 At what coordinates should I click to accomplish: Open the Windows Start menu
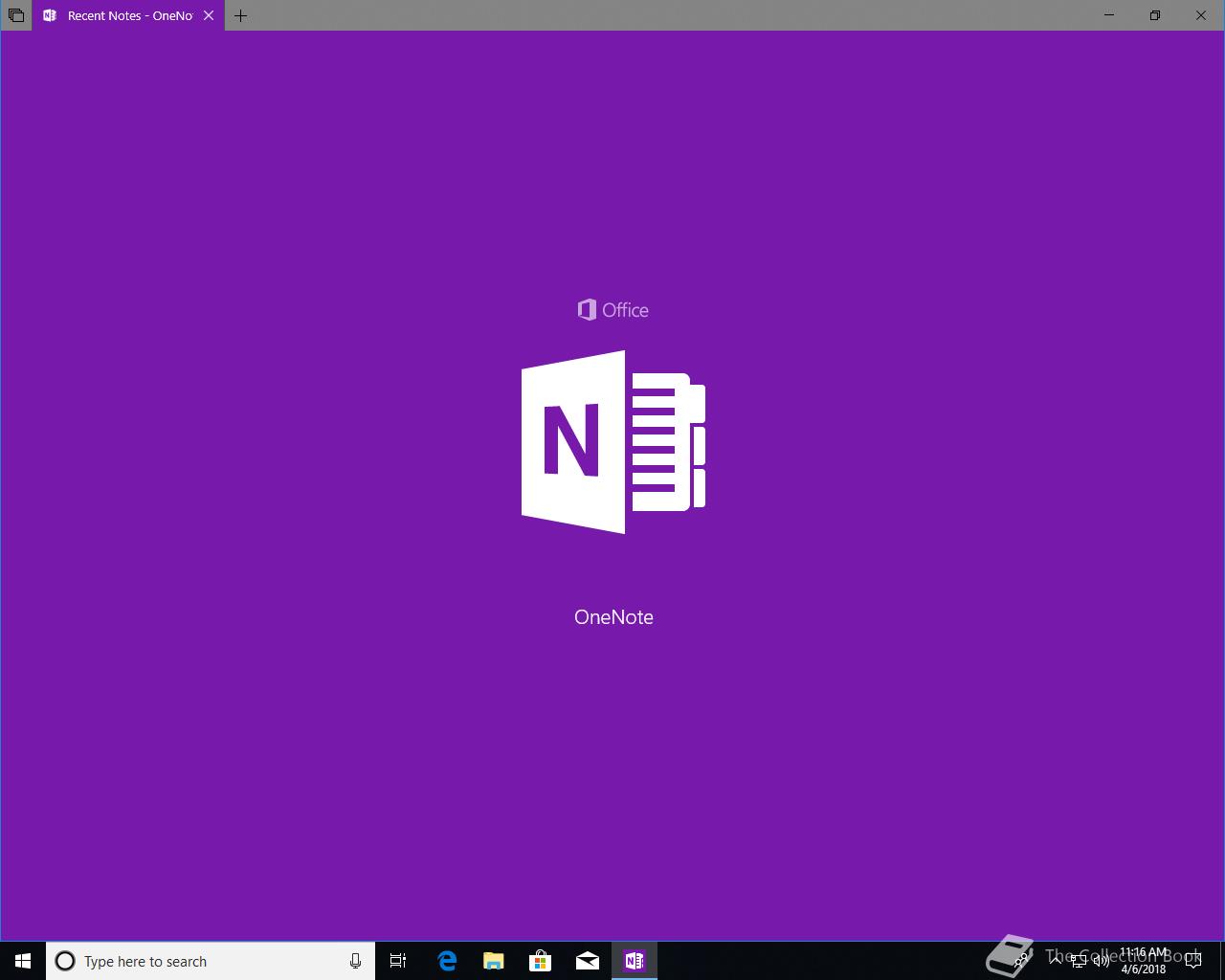tap(23, 961)
